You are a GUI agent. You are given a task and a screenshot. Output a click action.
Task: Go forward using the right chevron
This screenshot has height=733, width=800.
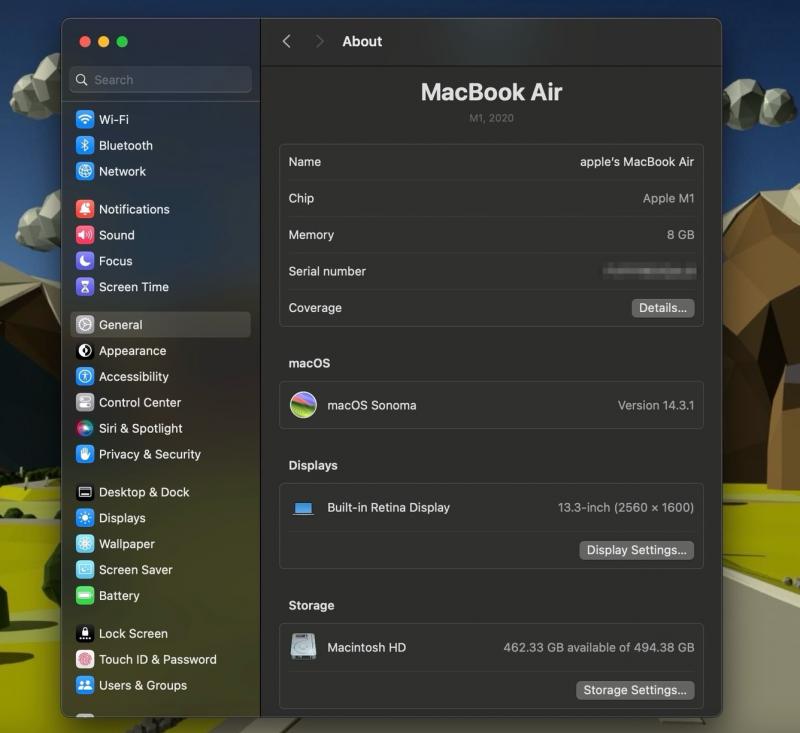pyautogui.click(x=319, y=41)
